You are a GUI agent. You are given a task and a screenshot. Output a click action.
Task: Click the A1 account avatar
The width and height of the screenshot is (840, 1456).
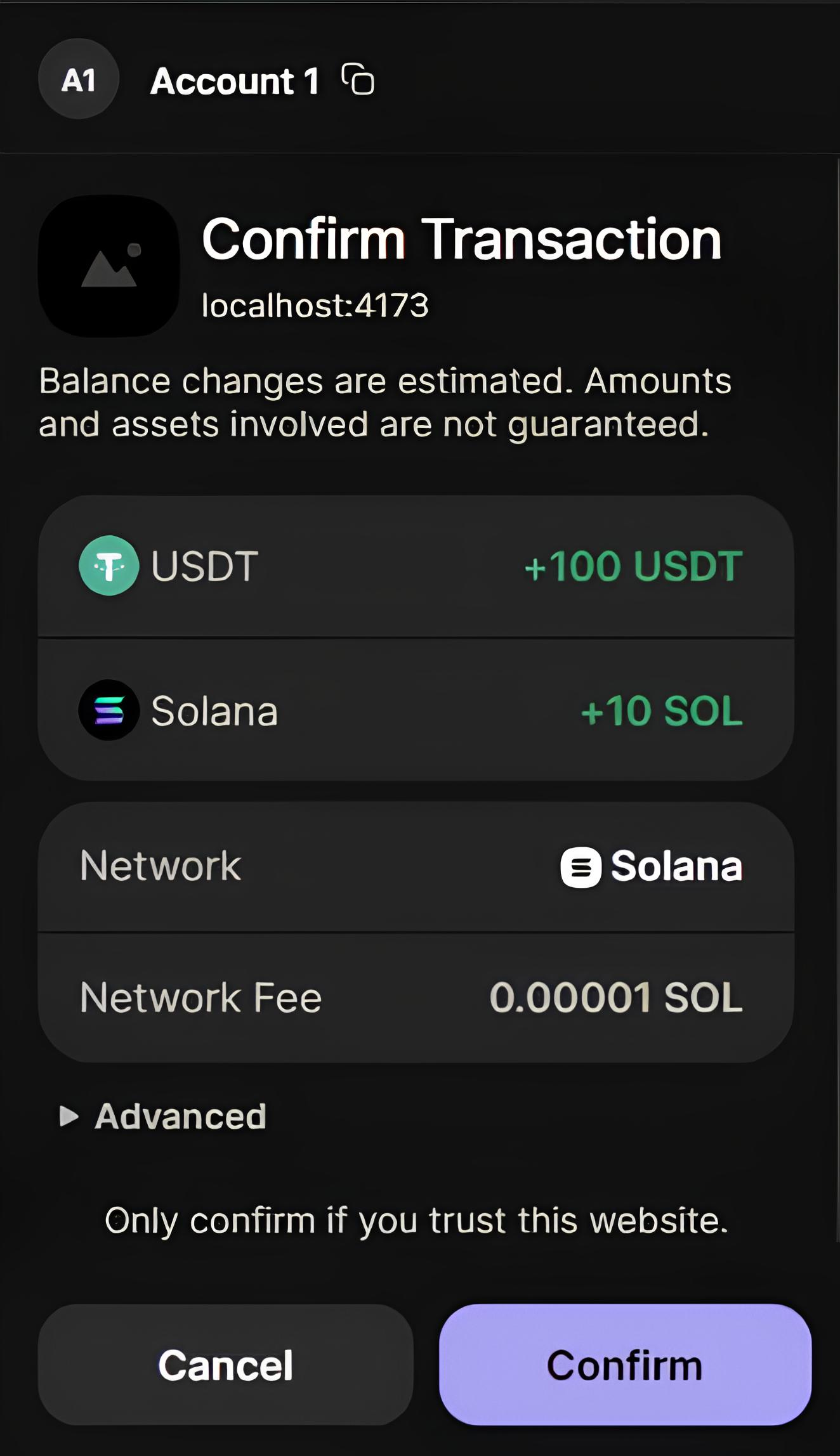(x=79, y=79)
